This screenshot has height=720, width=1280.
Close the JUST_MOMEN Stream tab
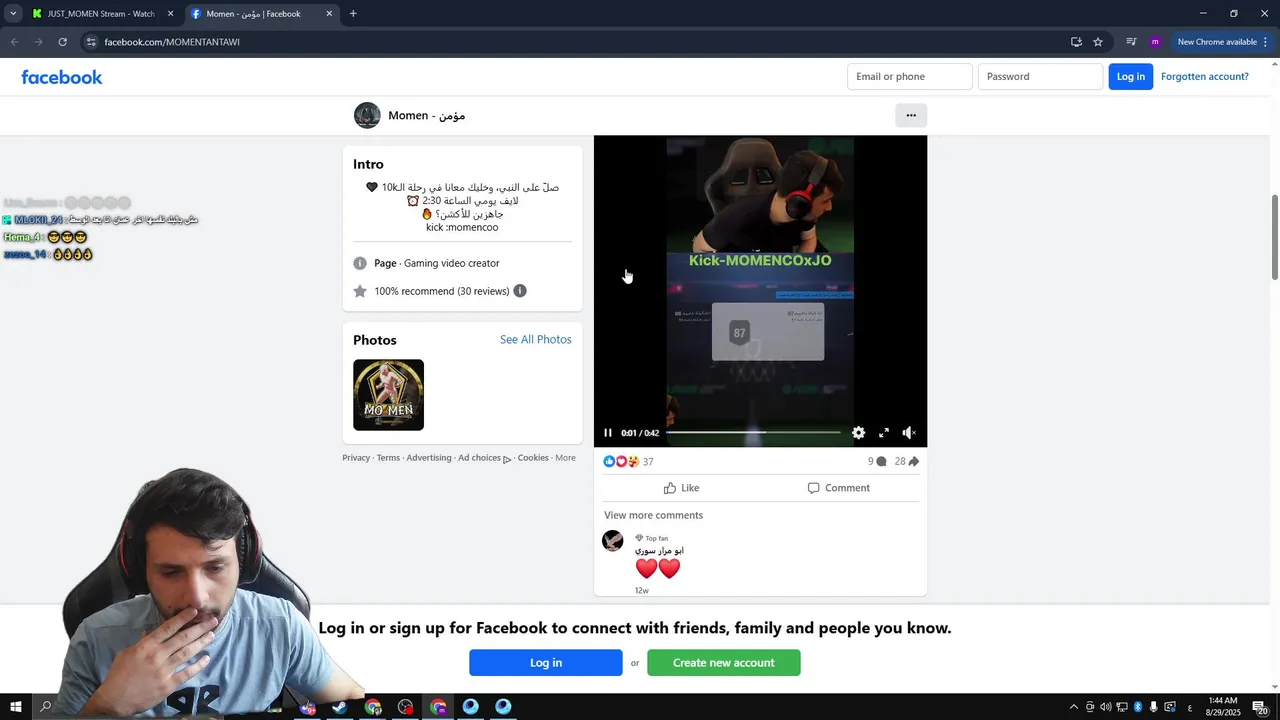click(x=170, y=14)
